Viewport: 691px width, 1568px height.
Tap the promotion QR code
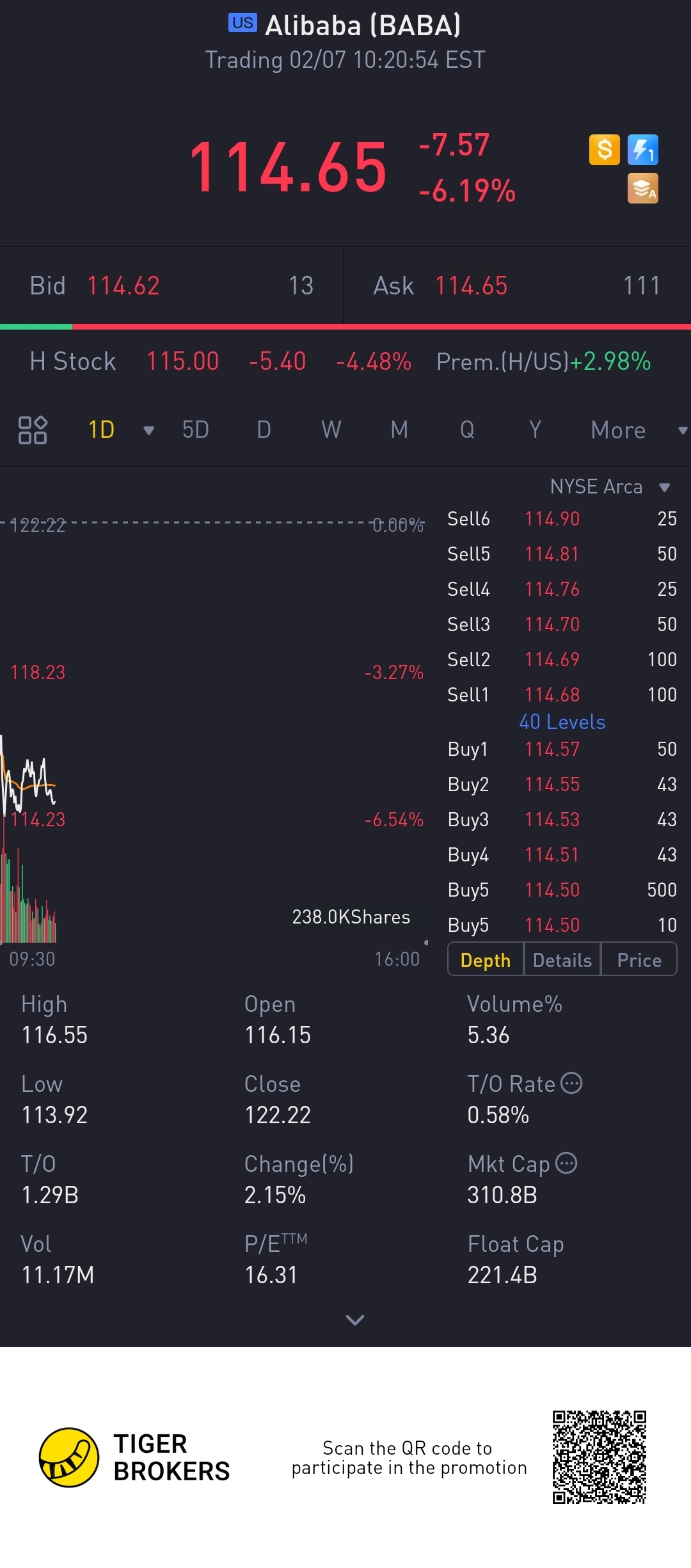tap(600, 1457)
